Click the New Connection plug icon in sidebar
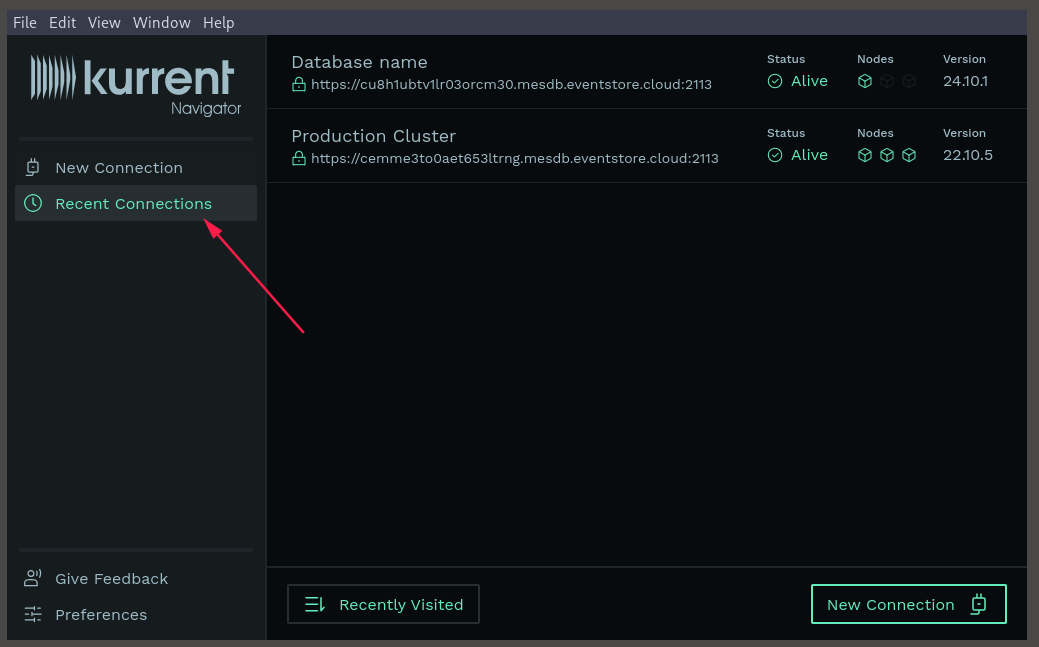This screenshot has width=1039, height=647. tap(33, 168)
